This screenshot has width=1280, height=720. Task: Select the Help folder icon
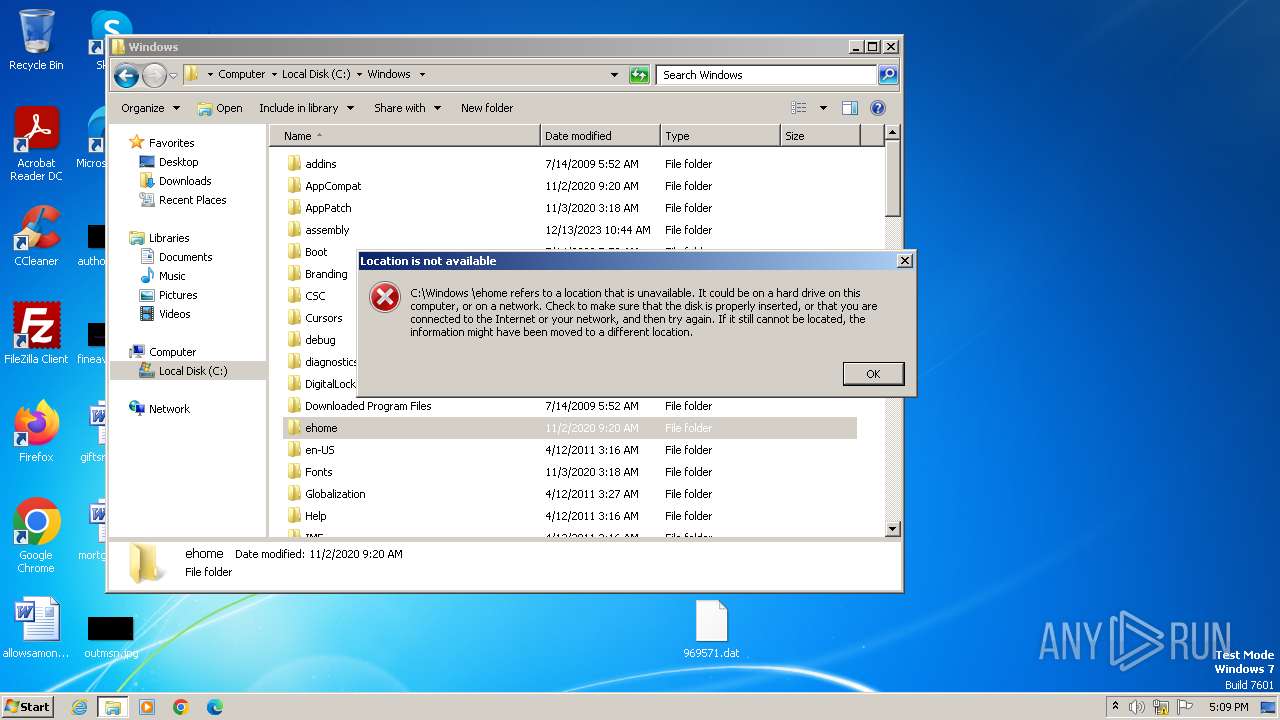[294, 516]
